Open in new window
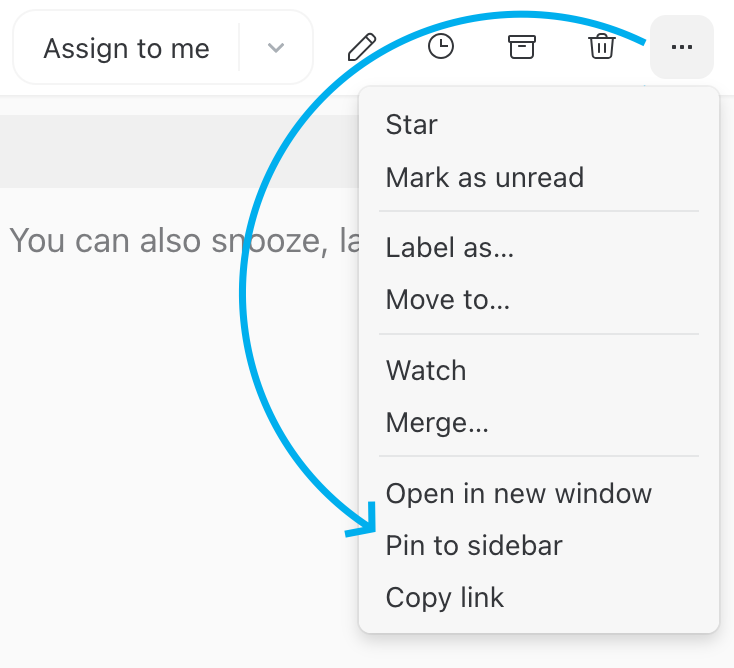Image resolution: width=734 pixels, height=668 pixels. tap(519, 493)
